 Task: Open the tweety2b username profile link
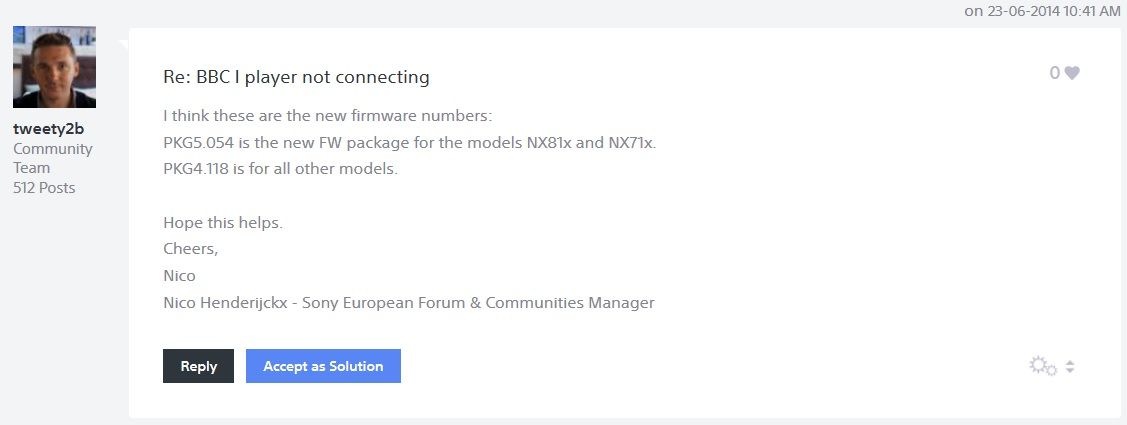[x=49, y=129]
